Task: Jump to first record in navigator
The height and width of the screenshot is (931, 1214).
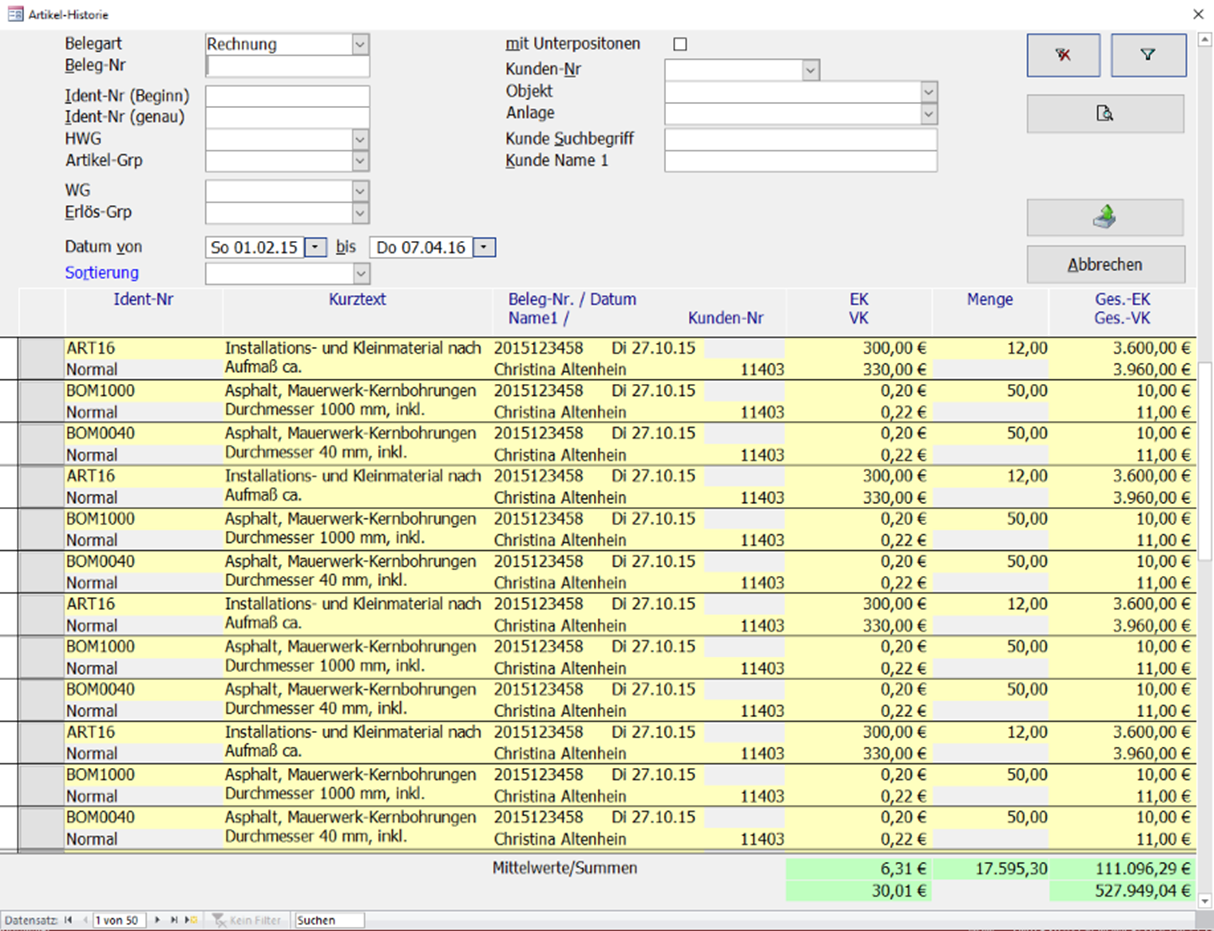Action: (x=69, y=920)
